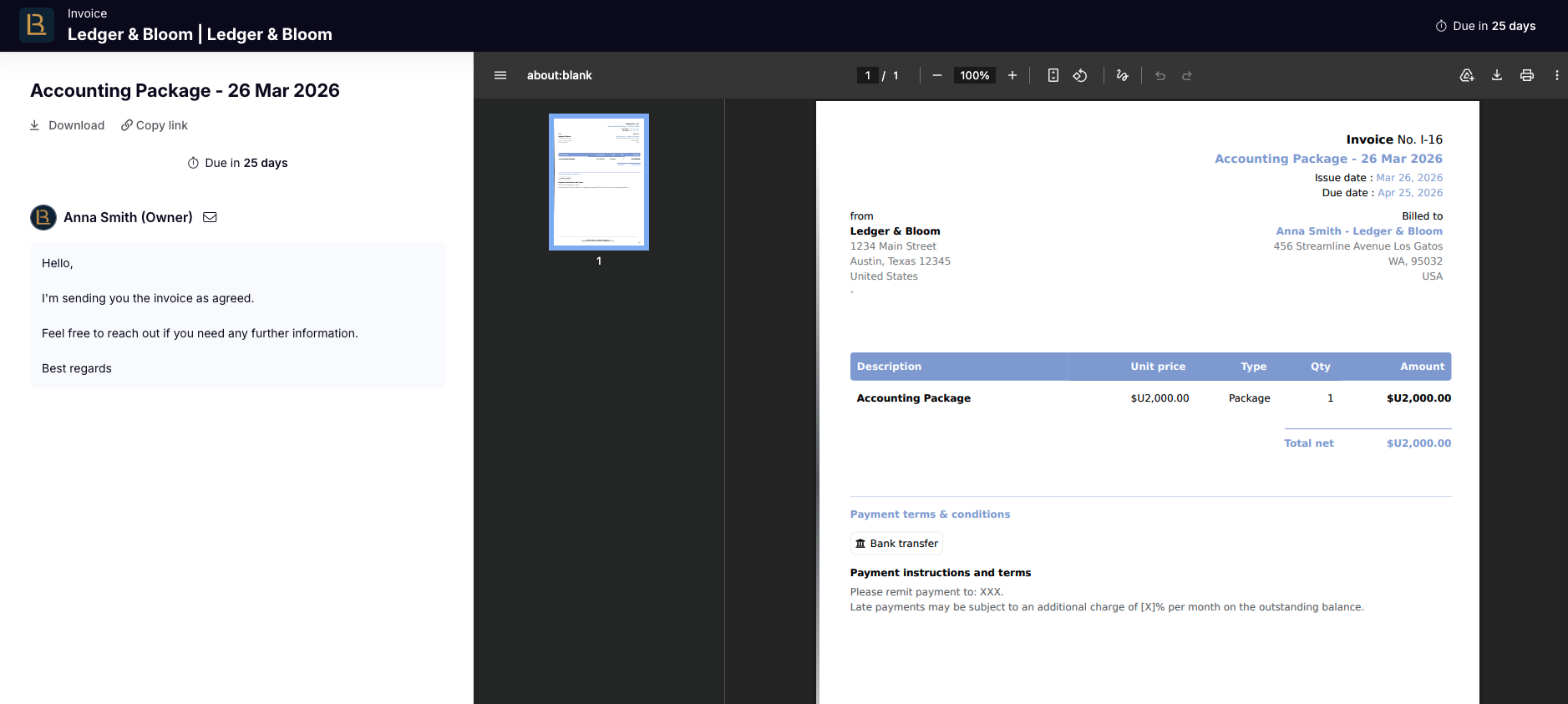Image resolution: width=1568 pixels, height=704 pixels.
Task: Click the 'Invoice No. I-16' text
Action: pos(1394,139)
